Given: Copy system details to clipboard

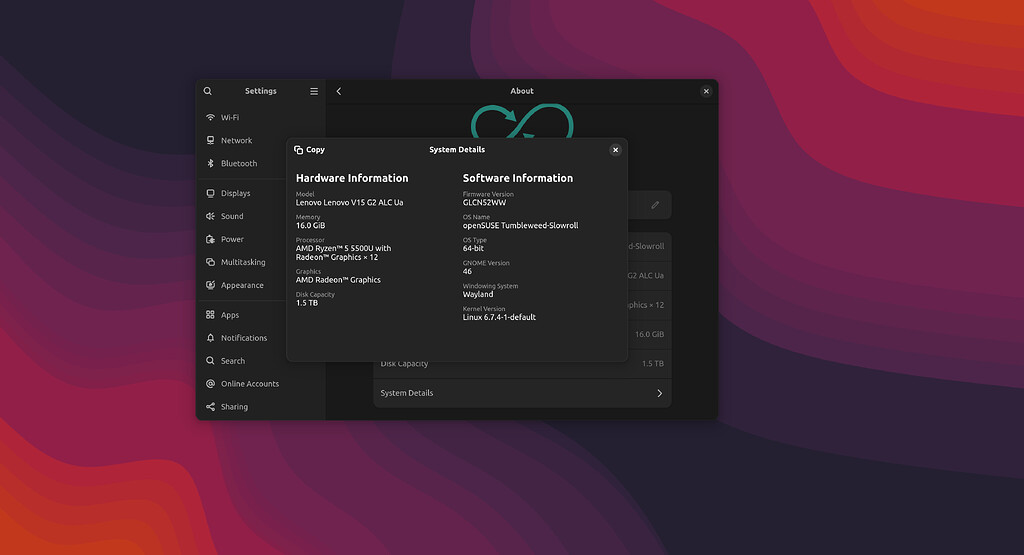Looking at the screenshot, I should [x=309, y=150].
